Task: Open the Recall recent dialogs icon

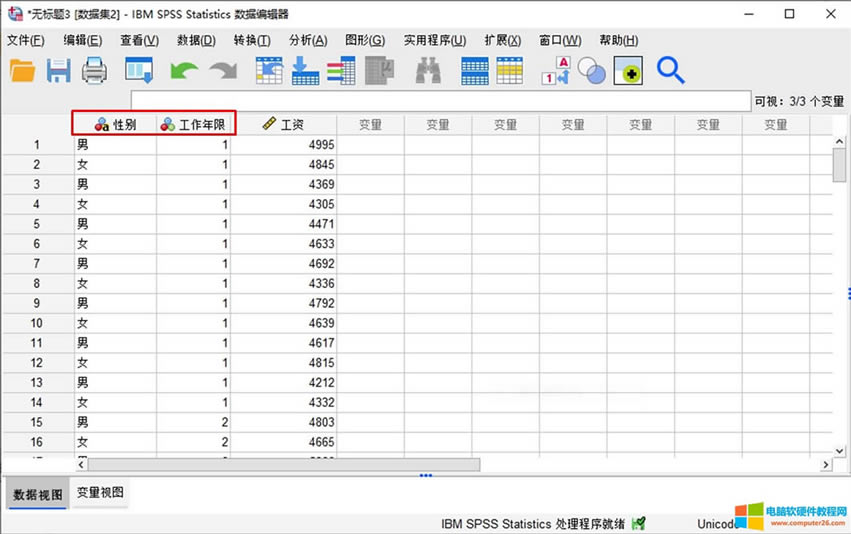Action: [x=138, y=70]
